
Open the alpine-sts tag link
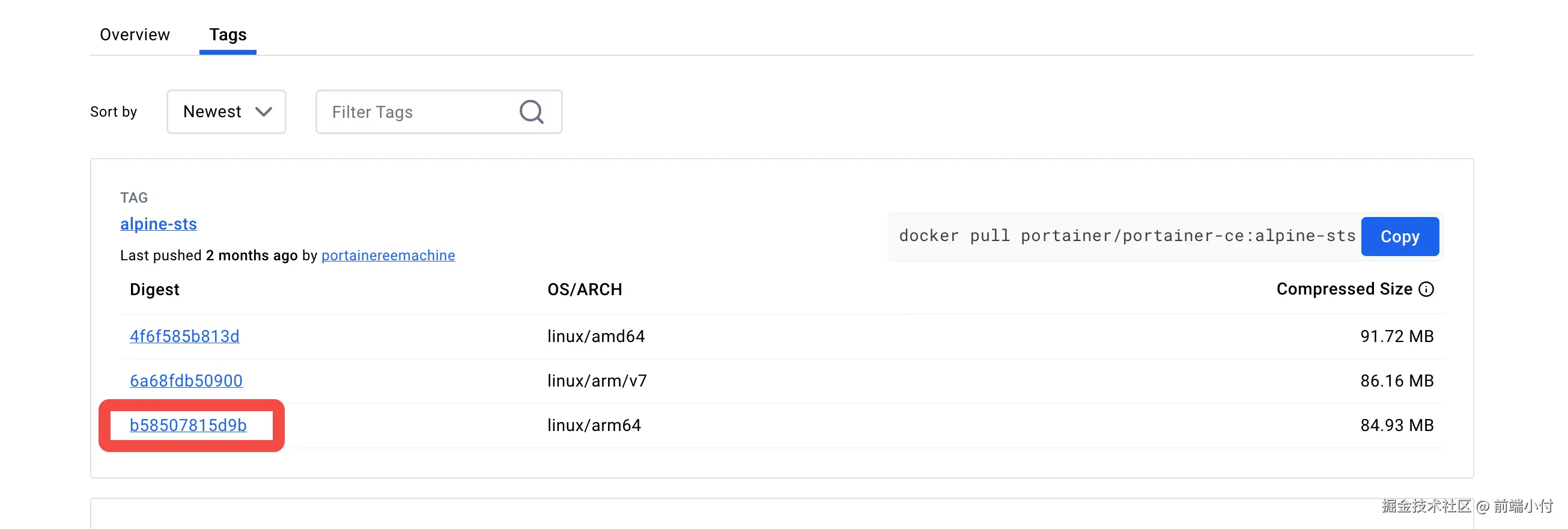[x=158, y=224]
